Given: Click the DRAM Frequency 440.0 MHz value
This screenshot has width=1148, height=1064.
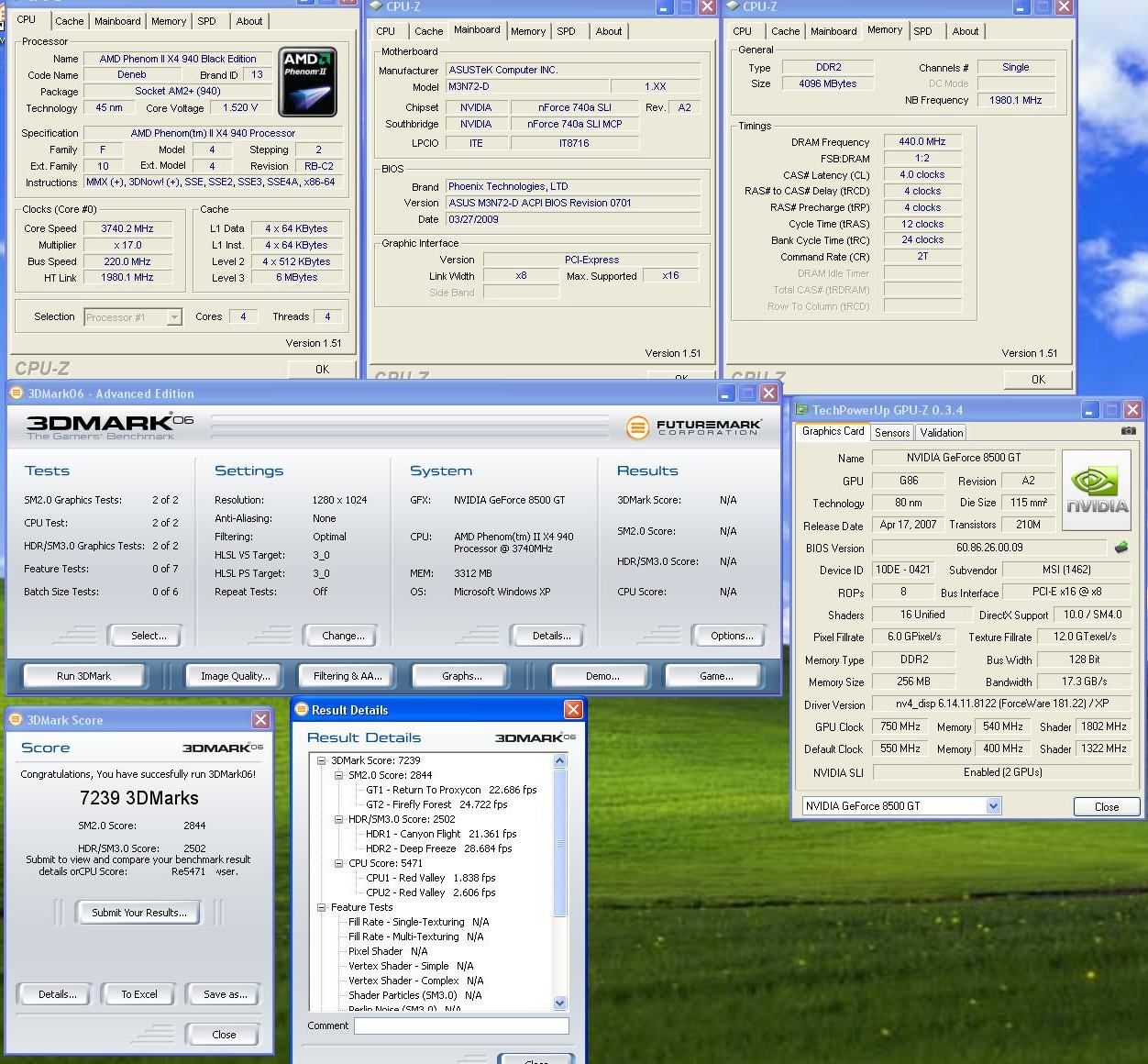Looking at the screenshot, I should 922,142.
